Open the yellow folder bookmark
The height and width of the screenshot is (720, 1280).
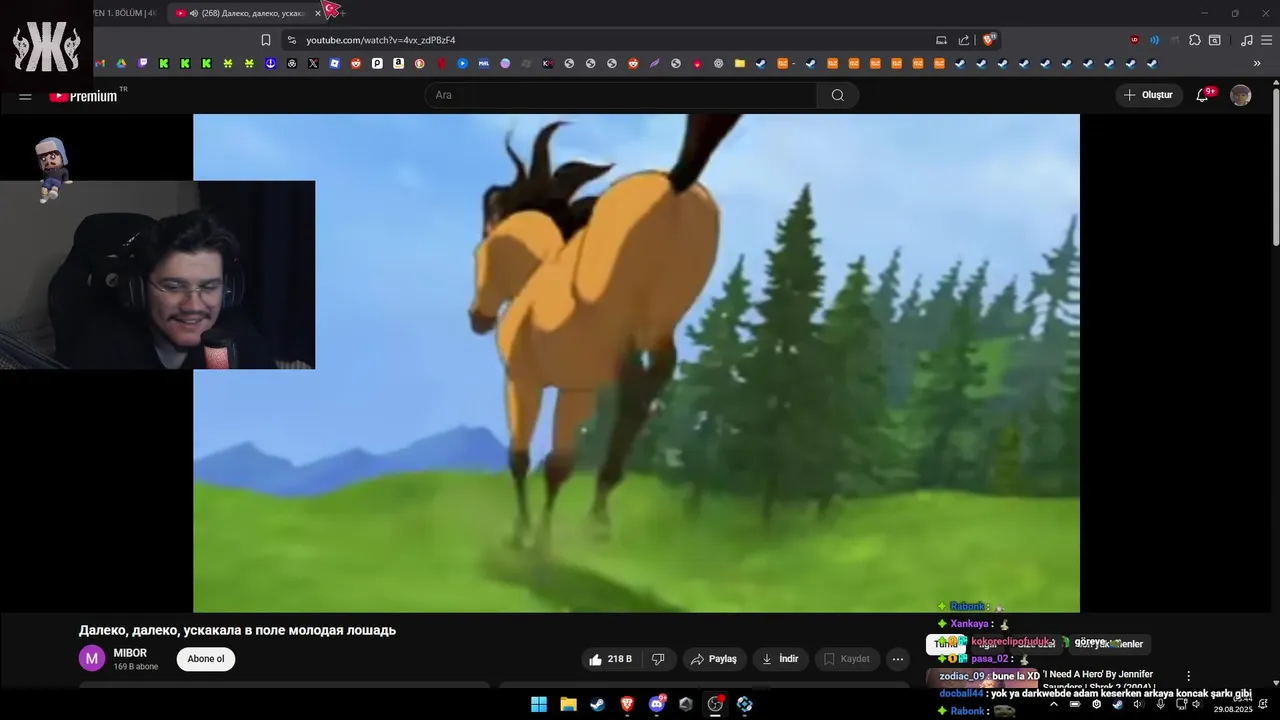click(x=740, y=63)
